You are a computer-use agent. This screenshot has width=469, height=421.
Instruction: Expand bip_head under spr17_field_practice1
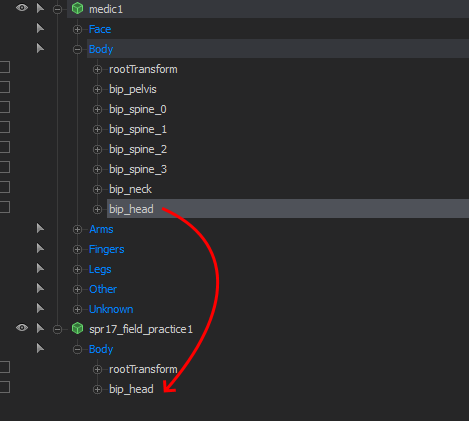[x=97, y=390]
